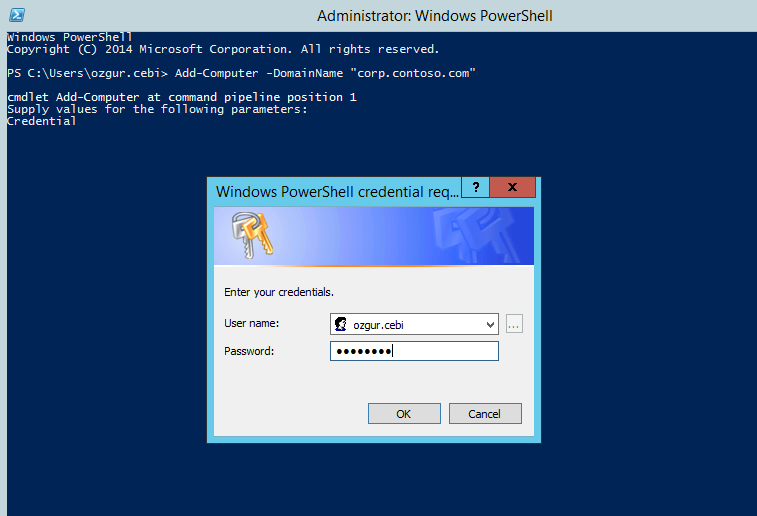Click the keys icon in the dialog banner
Viewport: 757px width, 516px height.
[x=252, y=235]
